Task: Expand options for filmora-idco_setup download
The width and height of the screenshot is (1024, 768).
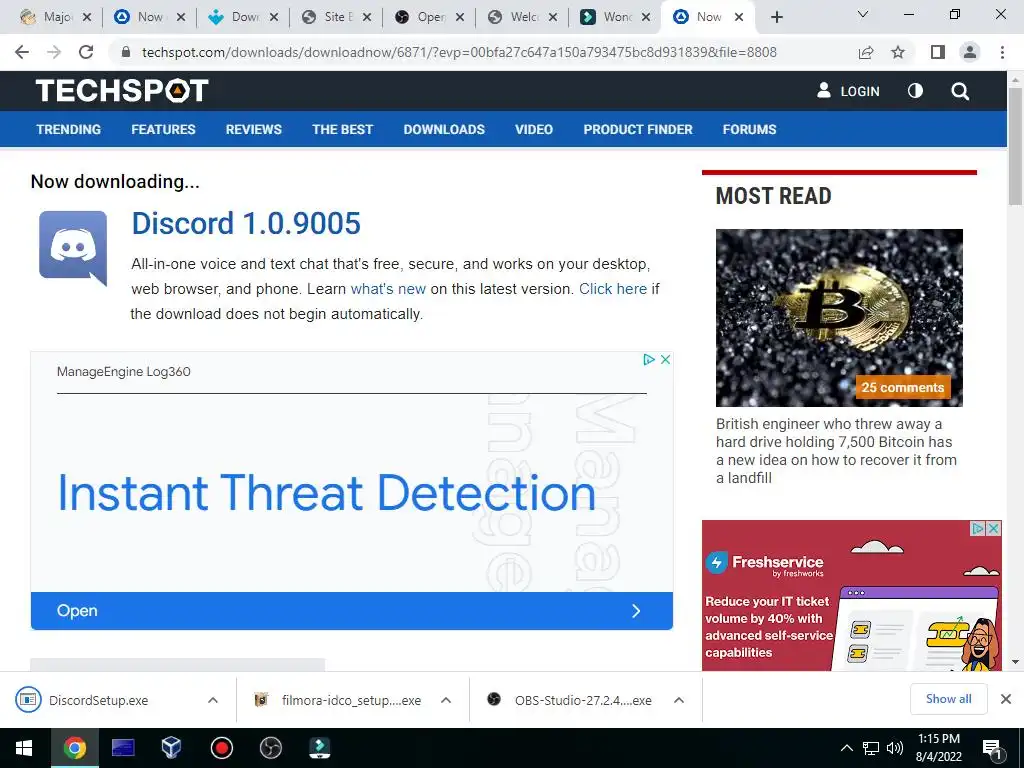Action: click(x=446, y=700)
